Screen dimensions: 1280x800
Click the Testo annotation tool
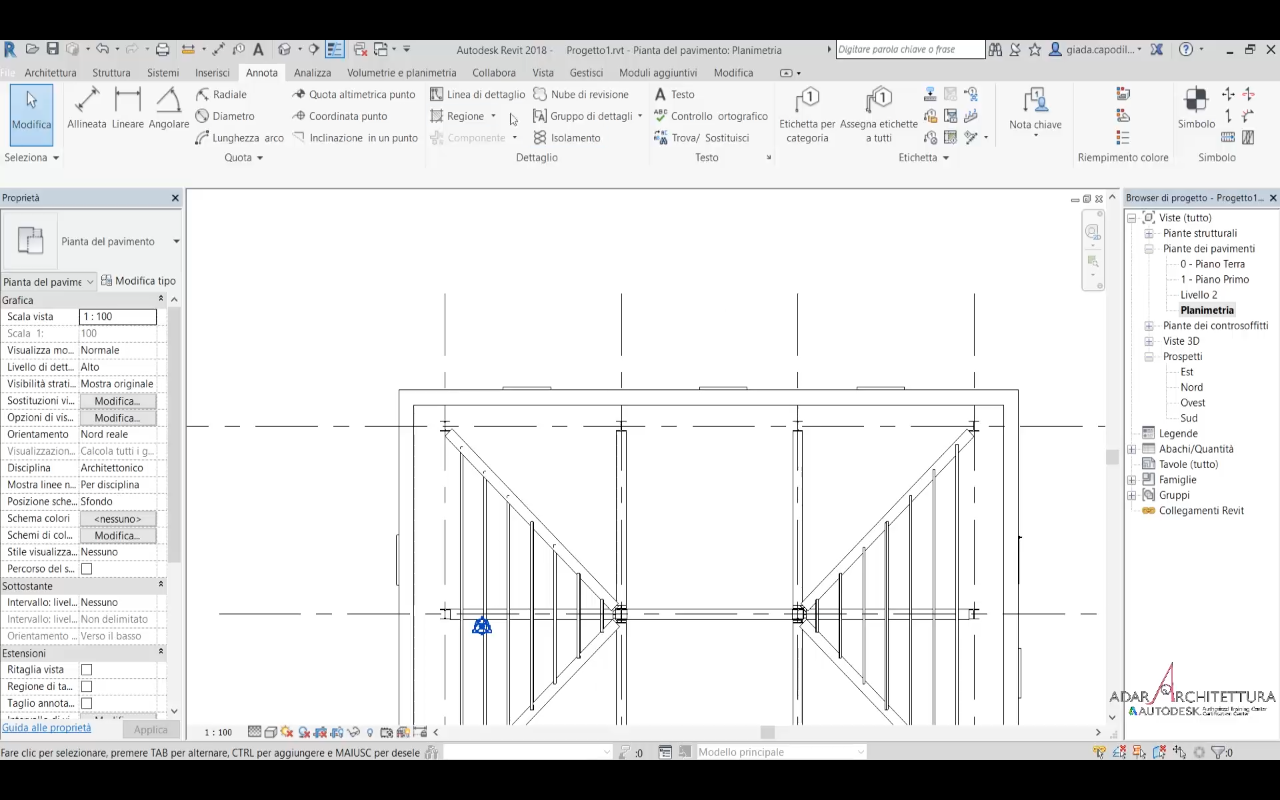(674, 94)
